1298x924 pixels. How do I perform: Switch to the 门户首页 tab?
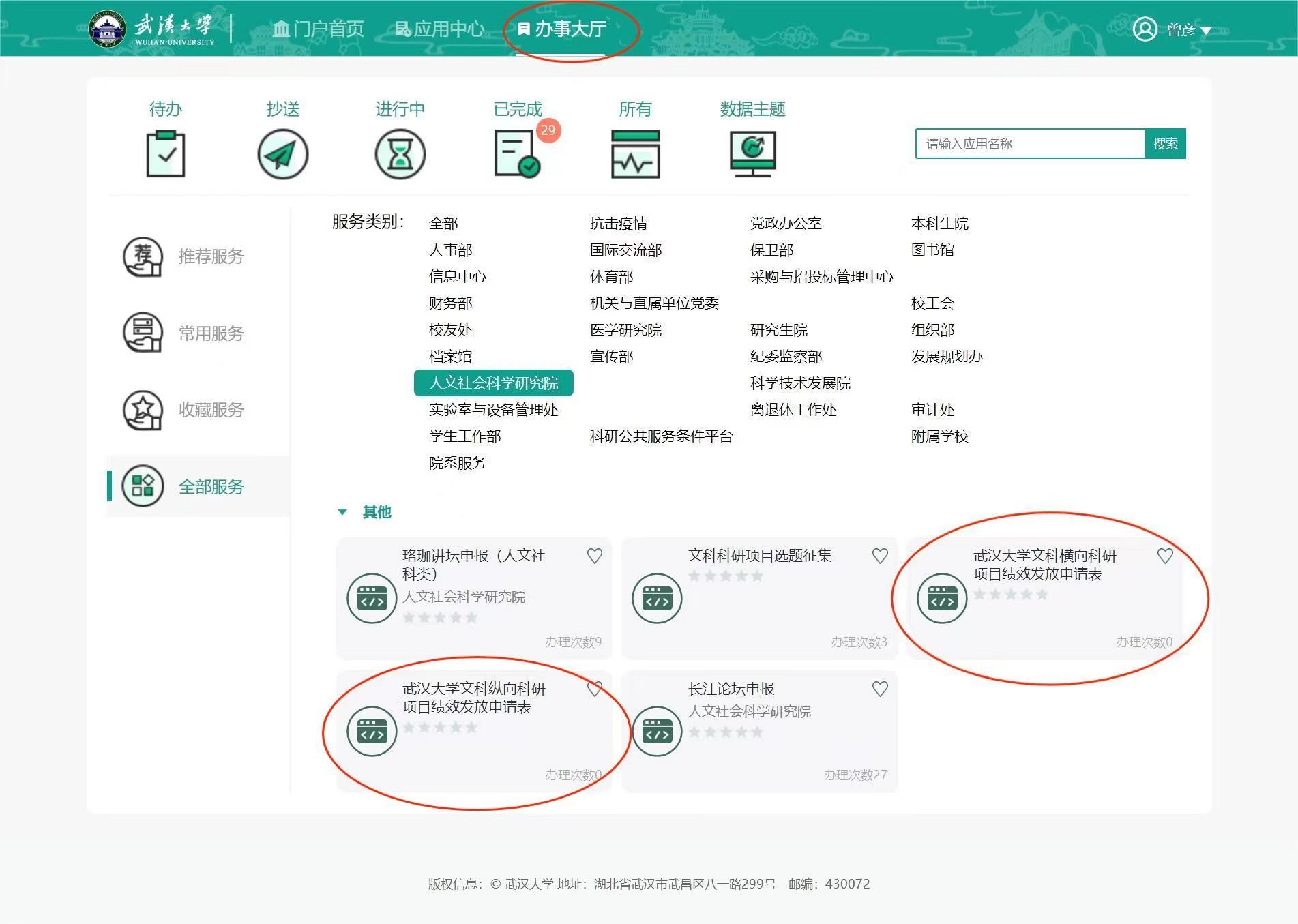[x=319, y=29]
